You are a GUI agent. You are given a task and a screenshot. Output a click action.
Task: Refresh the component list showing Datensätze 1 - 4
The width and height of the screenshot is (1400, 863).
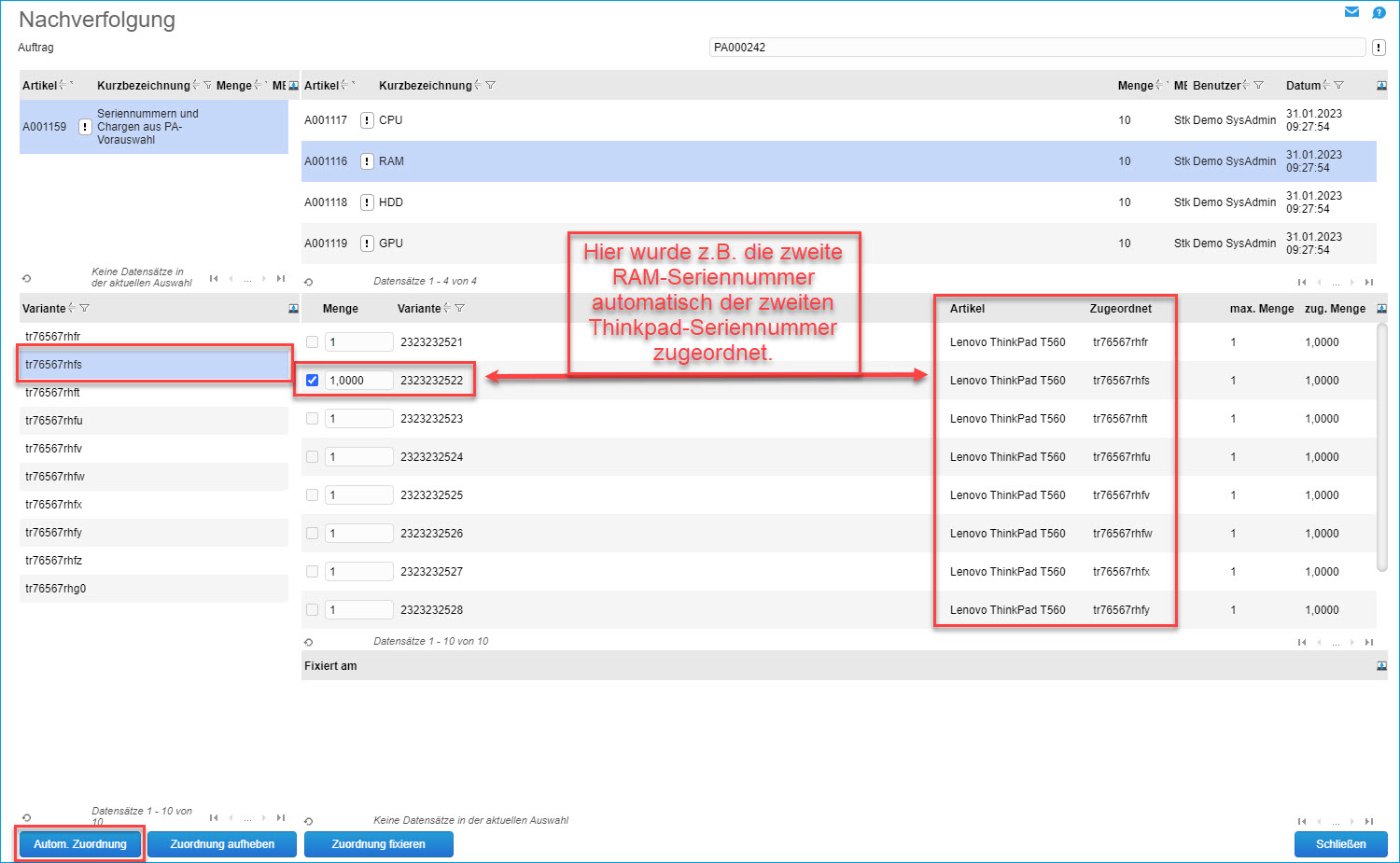coord(309,282)
